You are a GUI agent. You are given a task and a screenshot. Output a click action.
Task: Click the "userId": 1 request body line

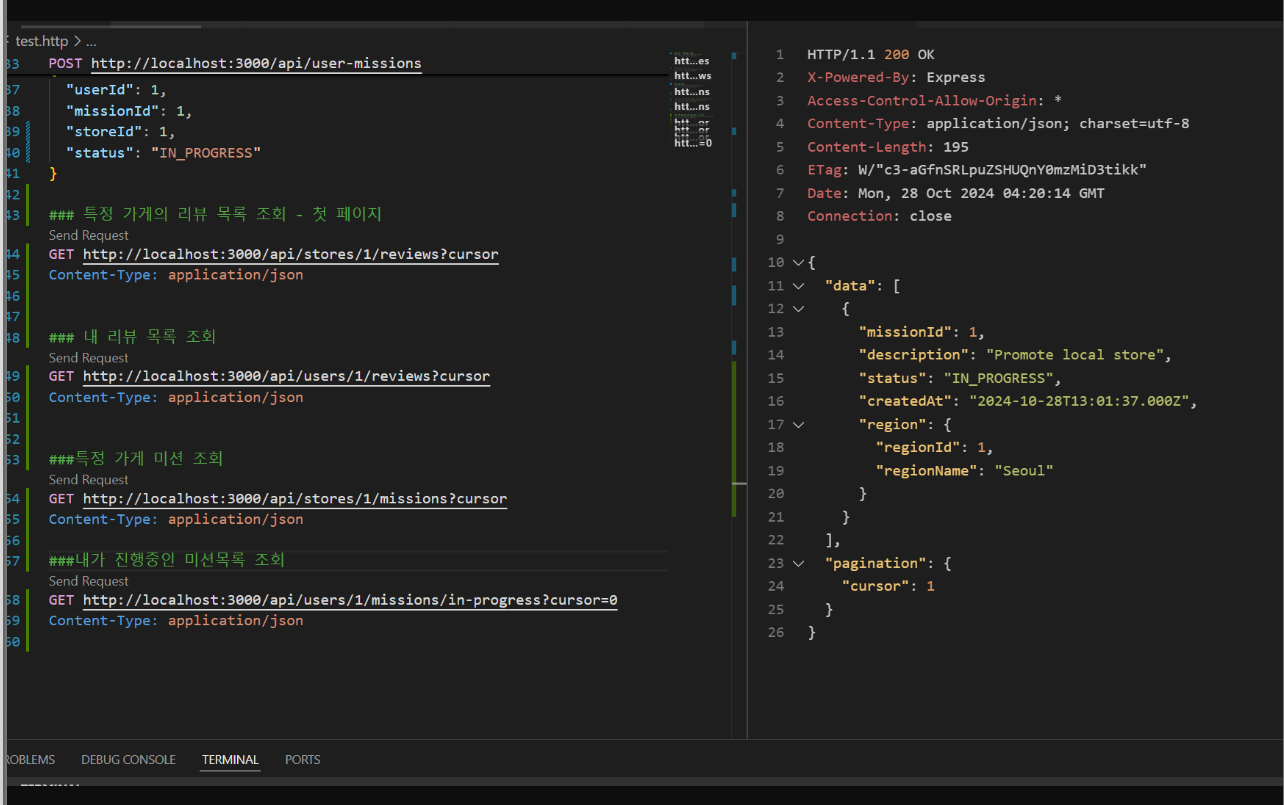tap(116, 89)
